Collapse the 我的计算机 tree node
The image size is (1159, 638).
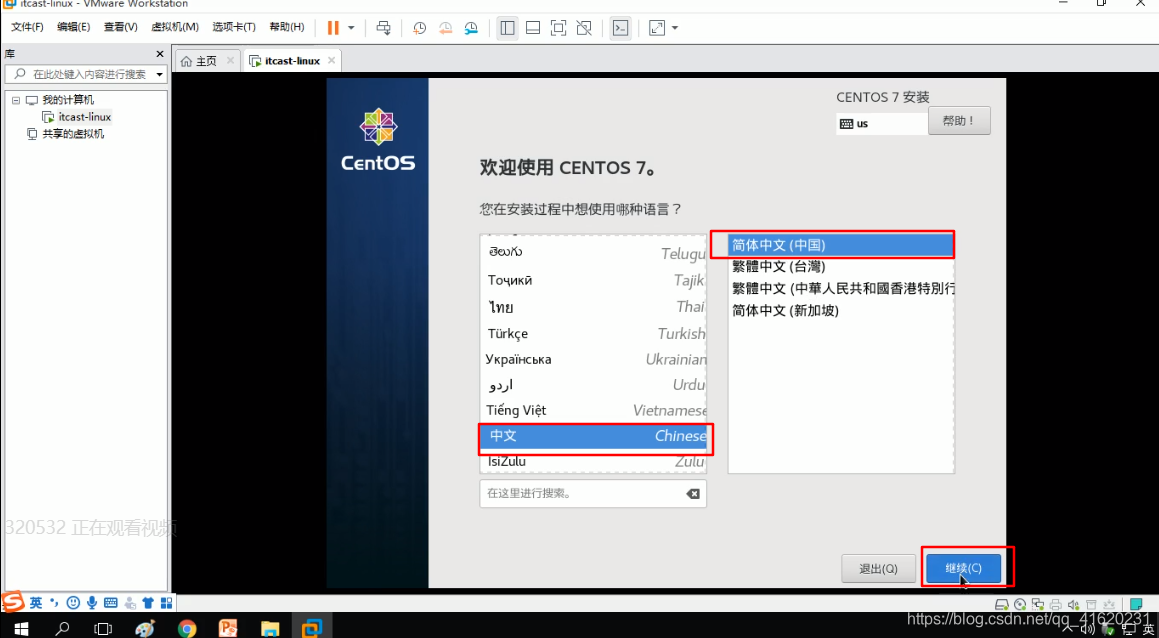coord(16,100)
